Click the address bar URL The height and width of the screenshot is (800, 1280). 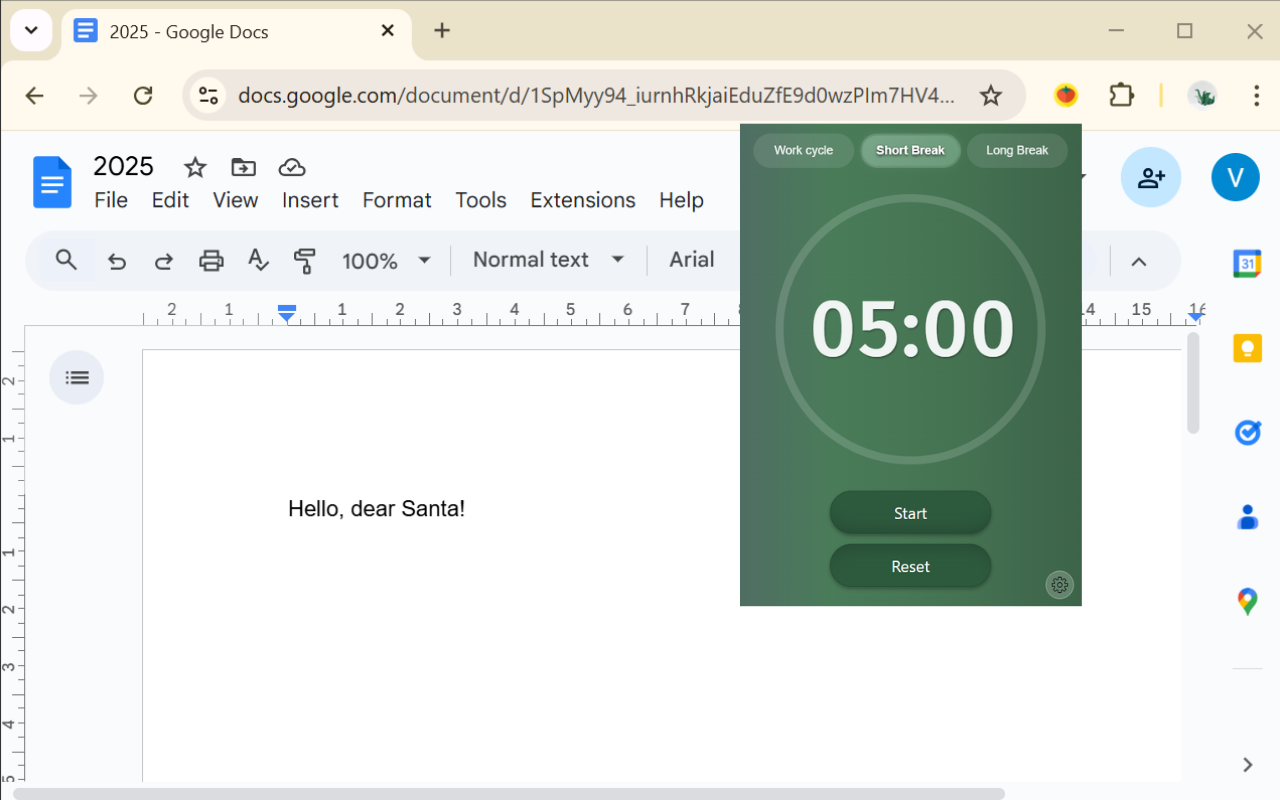point(596,95)
